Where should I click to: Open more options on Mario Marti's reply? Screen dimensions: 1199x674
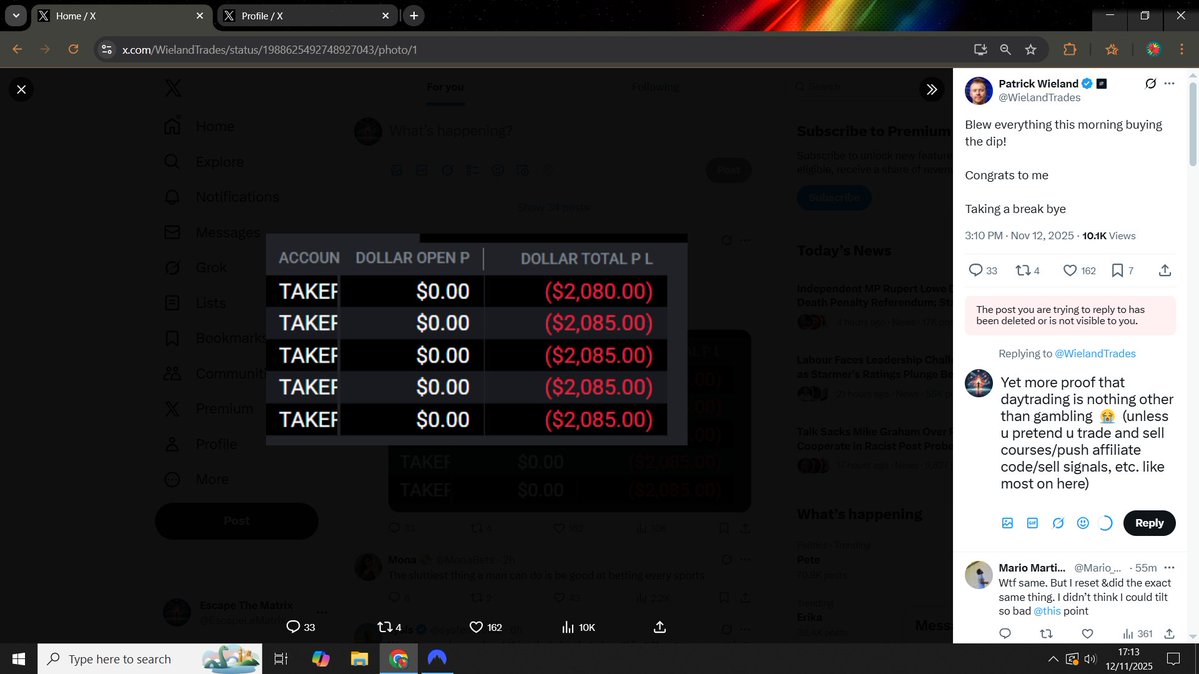1169,568
